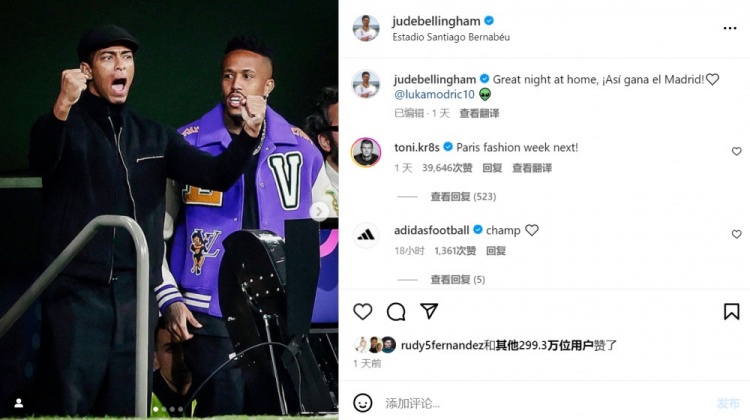The height and width of the screenshot is (420, 750).
Task: Expand 523 replies under toni.kr8s comment
Action: pyautogui.click(x=463, y=197)
